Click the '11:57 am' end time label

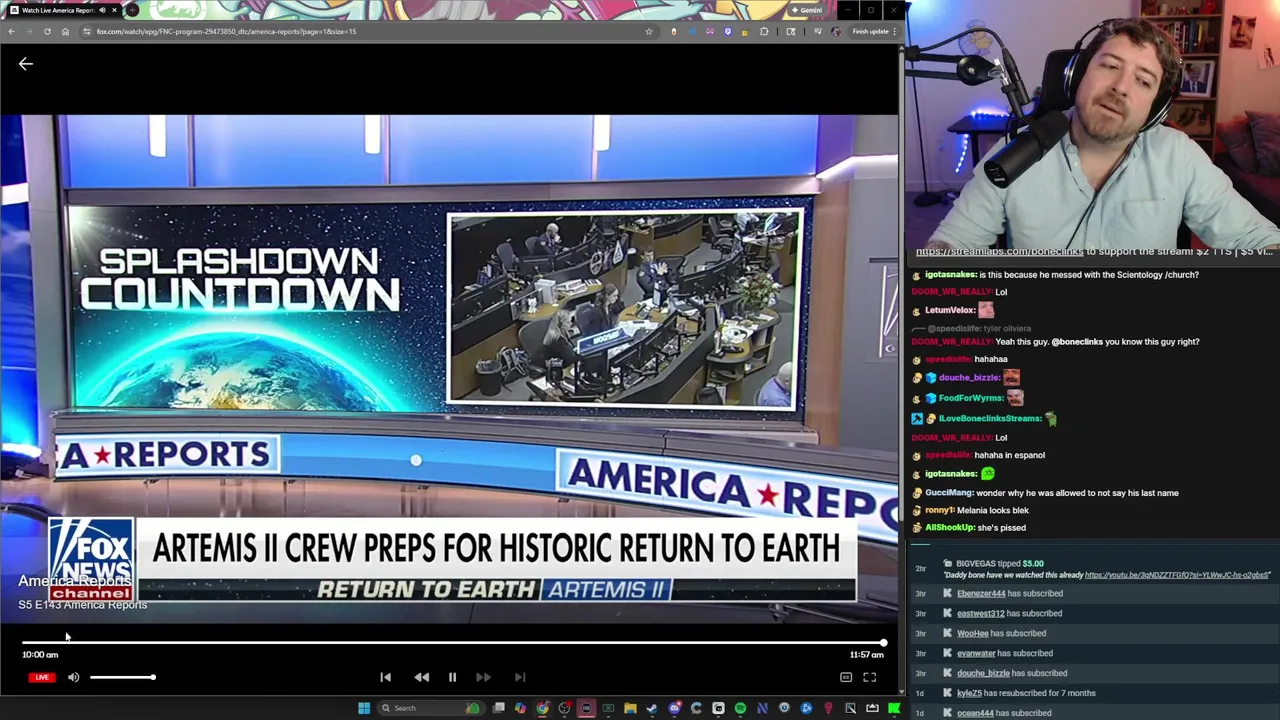click(x=866, y=655)
